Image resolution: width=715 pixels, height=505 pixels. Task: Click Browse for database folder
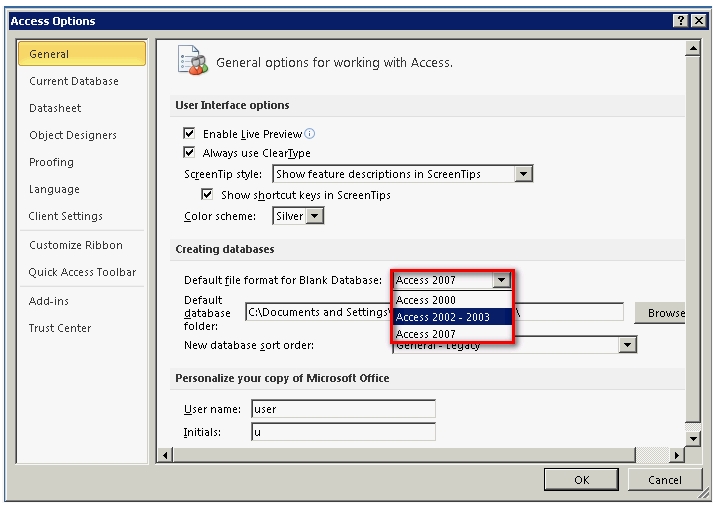click(x=660, y=312)
